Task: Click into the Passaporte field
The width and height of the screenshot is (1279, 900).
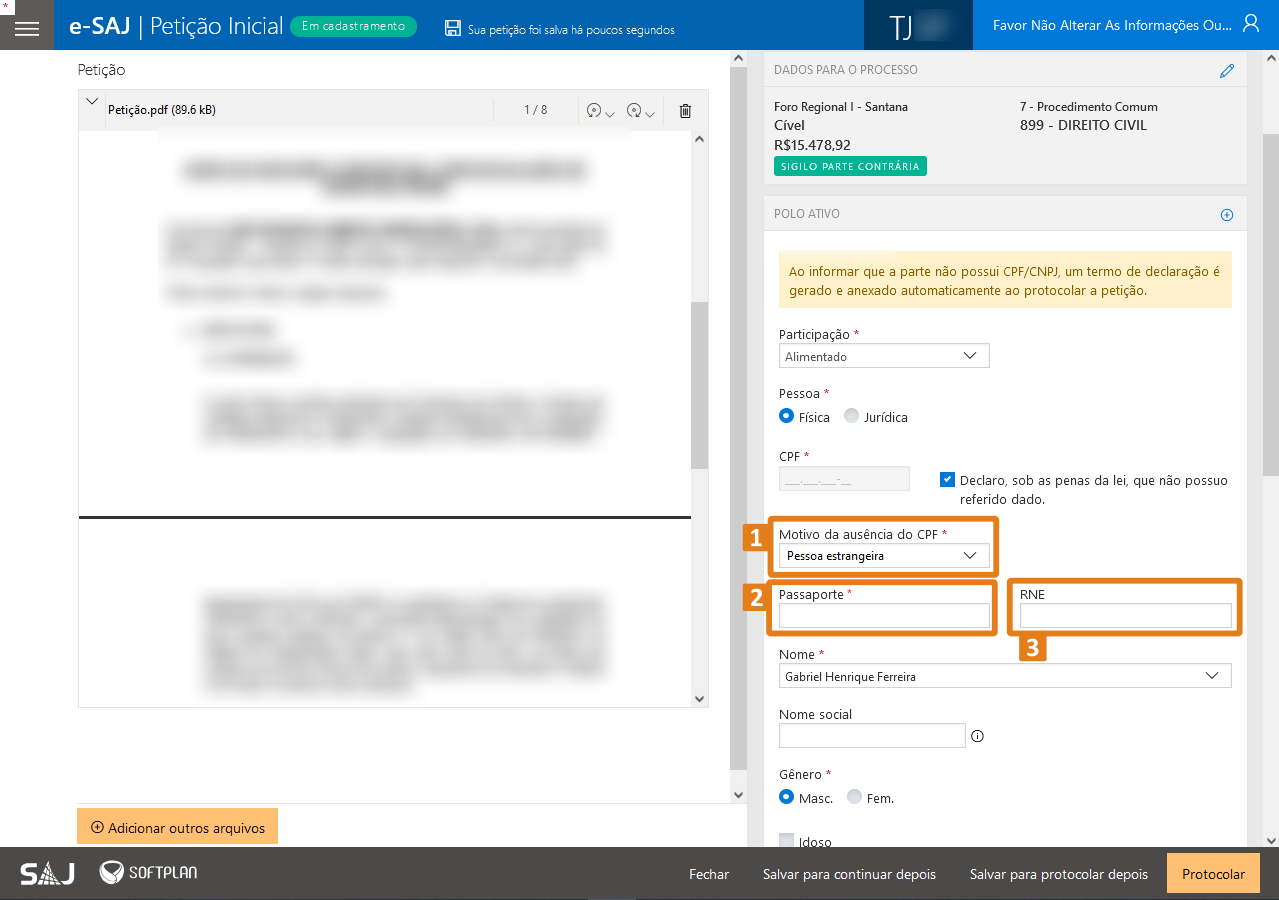Action: pyautogui.click(x=884, y=616)
